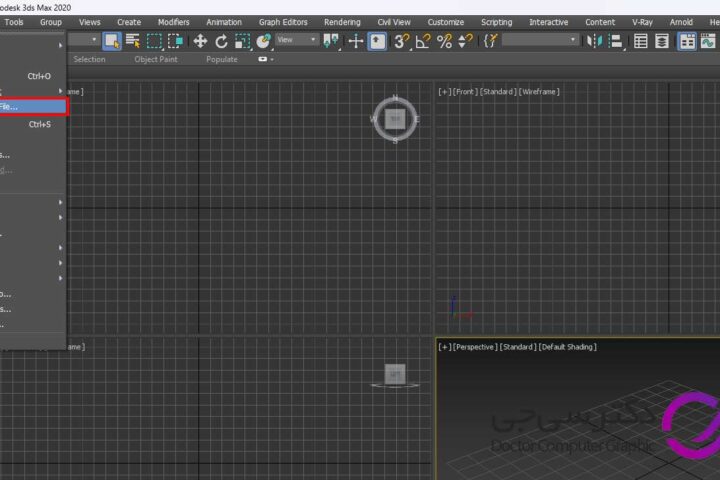The width and height of the screenshot is (720, 480).
Task: Click [Front] viewport view label
Action: point(466,92)
